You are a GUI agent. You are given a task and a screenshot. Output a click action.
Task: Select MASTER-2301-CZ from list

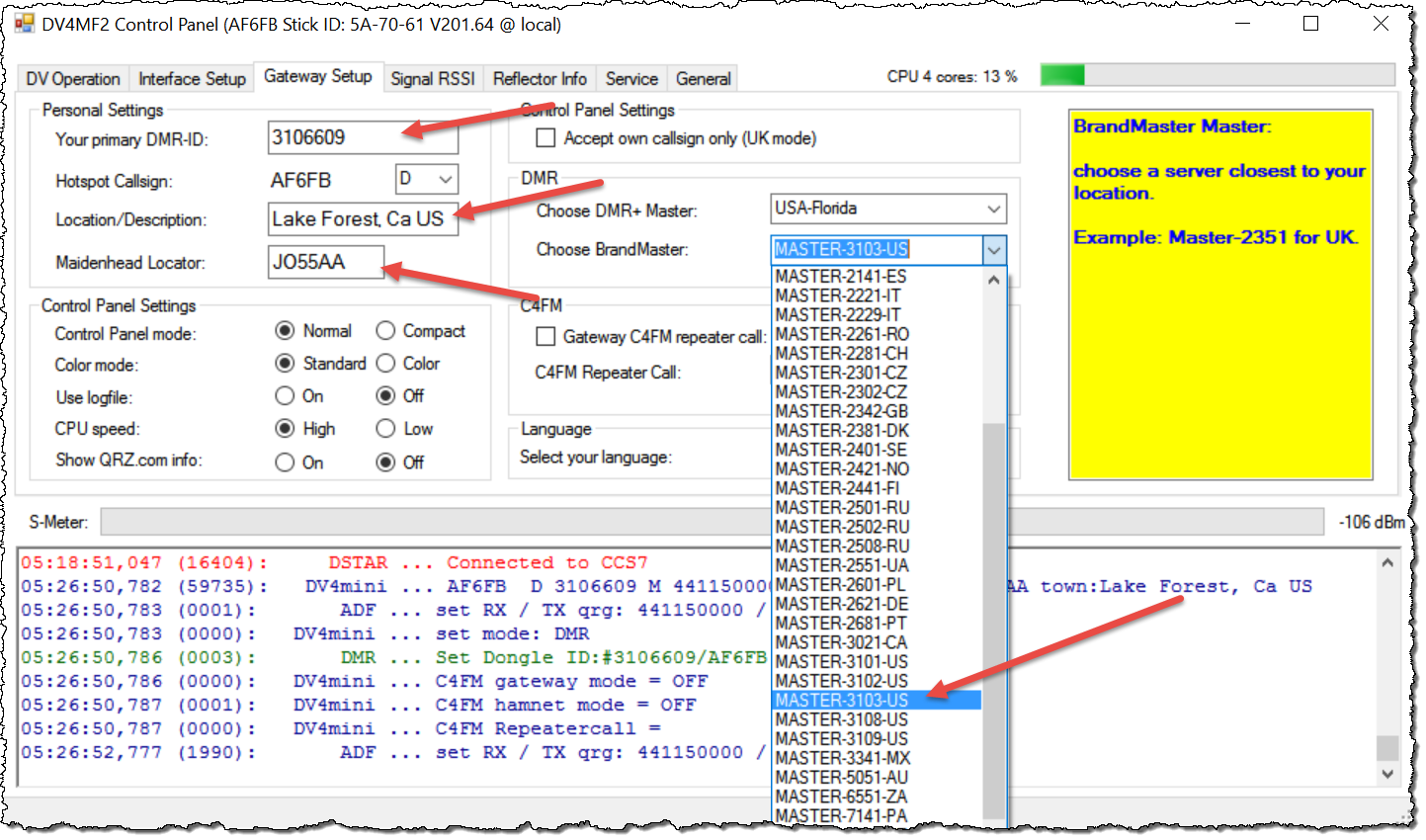pyautogui.click(x=877, y=373)
